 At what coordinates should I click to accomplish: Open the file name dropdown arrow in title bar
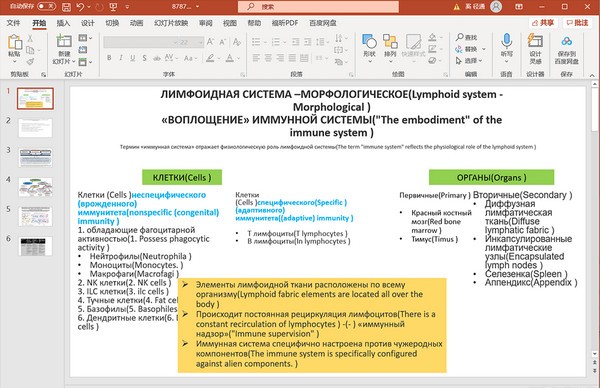click(197, 7)
